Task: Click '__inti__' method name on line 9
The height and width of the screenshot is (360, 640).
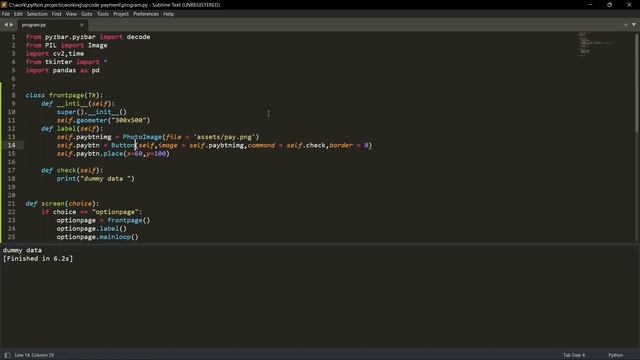Action: (72, 104)
